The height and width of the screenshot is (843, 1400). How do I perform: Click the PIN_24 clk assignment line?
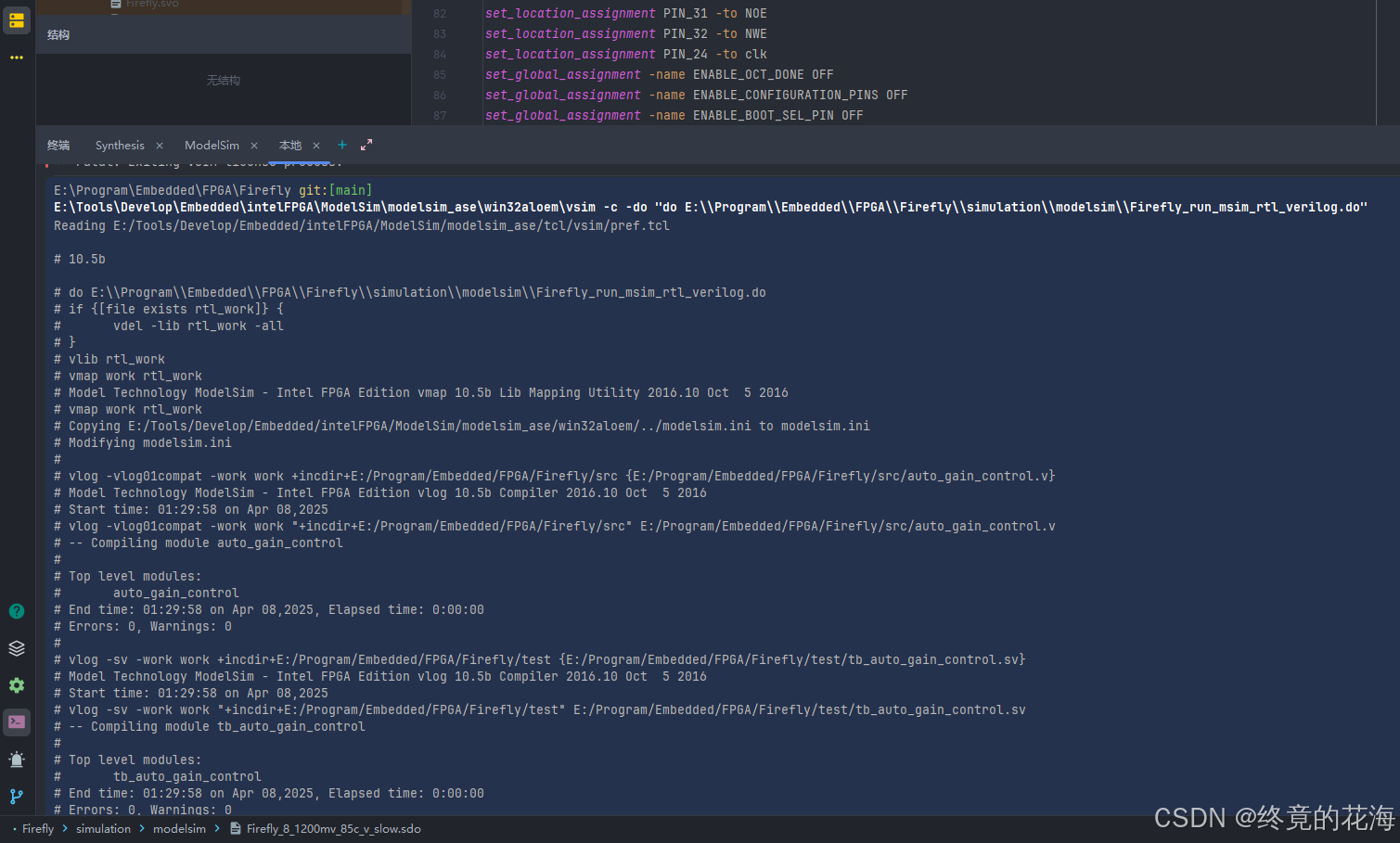point(626,55)
